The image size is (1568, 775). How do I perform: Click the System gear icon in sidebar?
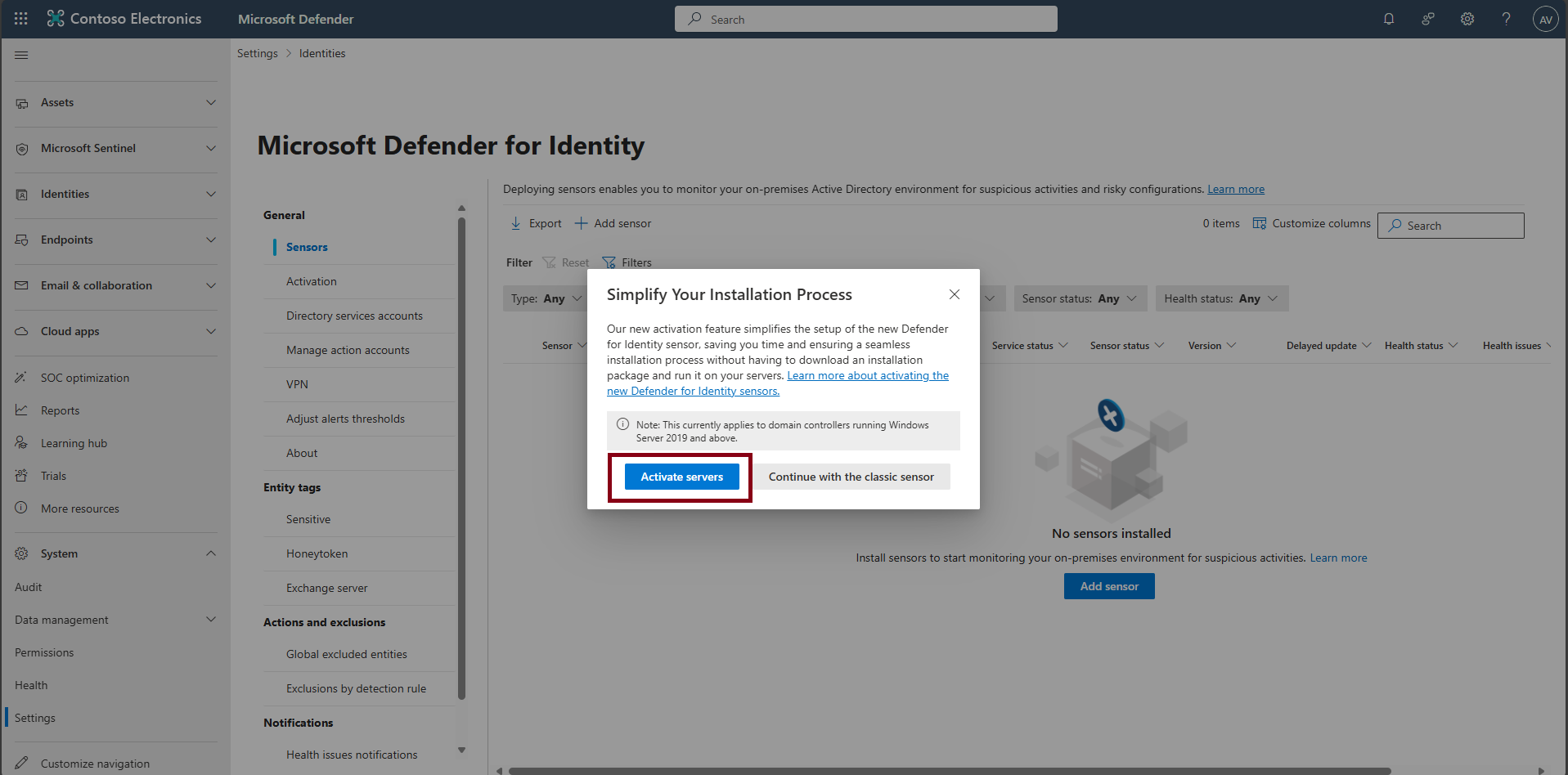point(22,553)
